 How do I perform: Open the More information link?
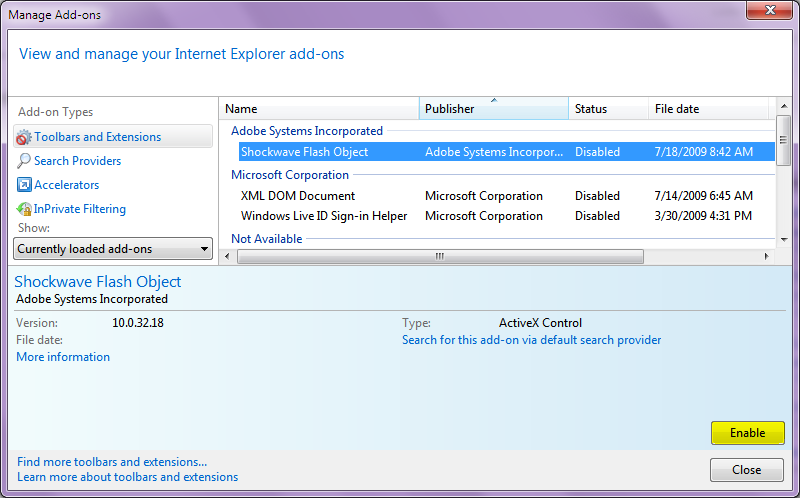(x=63, y=357)
